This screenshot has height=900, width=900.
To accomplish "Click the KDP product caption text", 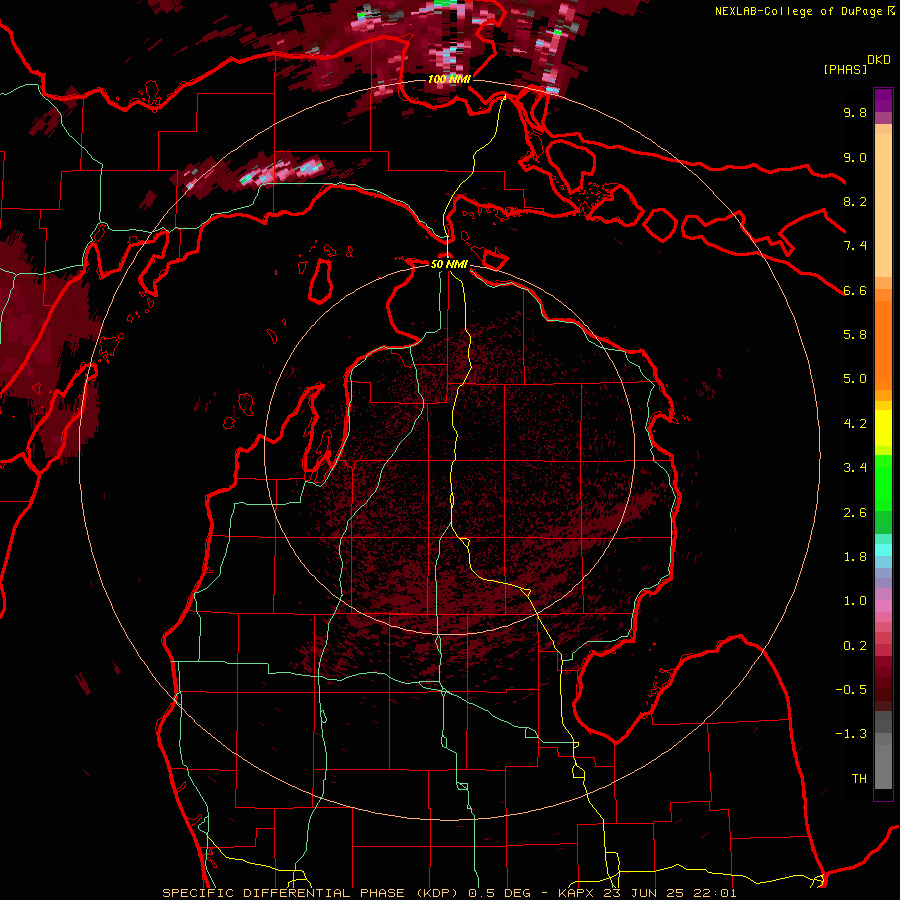I will tap(449, 893).
